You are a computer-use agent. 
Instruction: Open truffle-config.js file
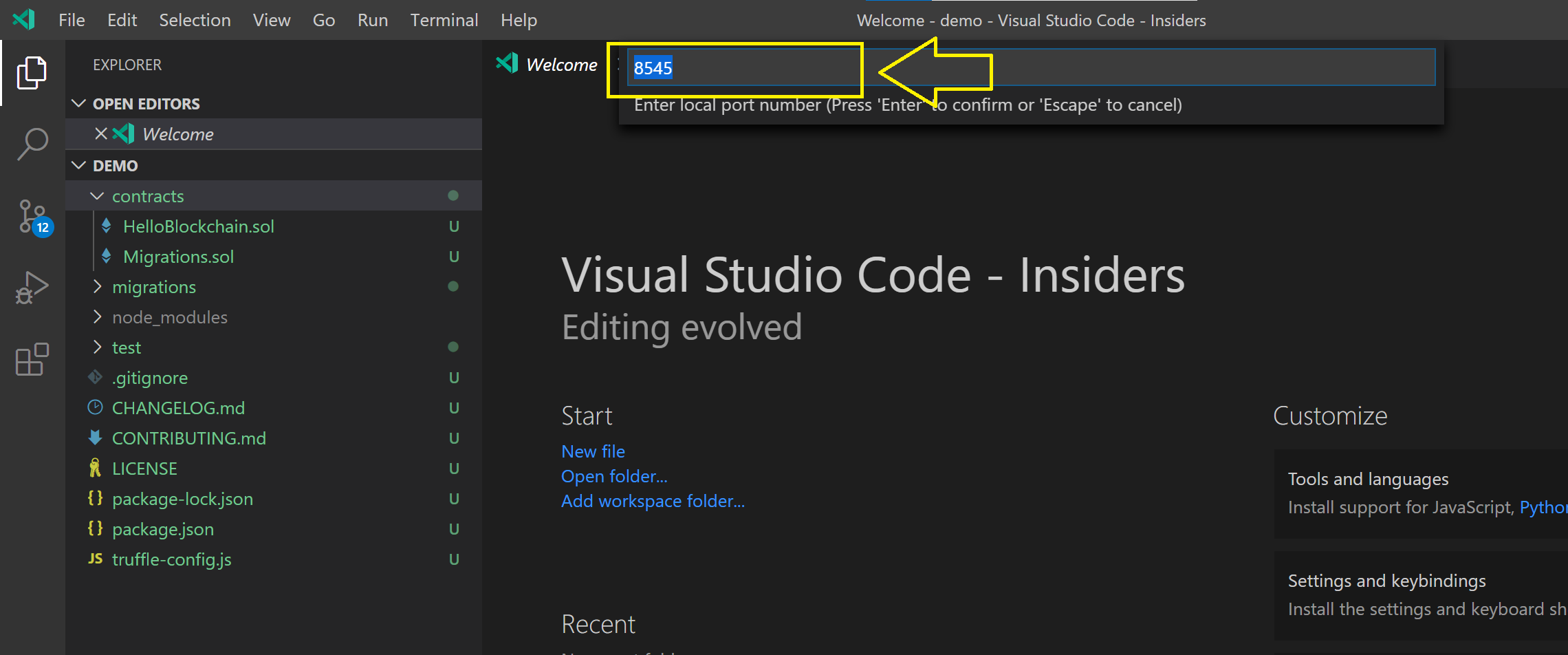coord(171,559)
